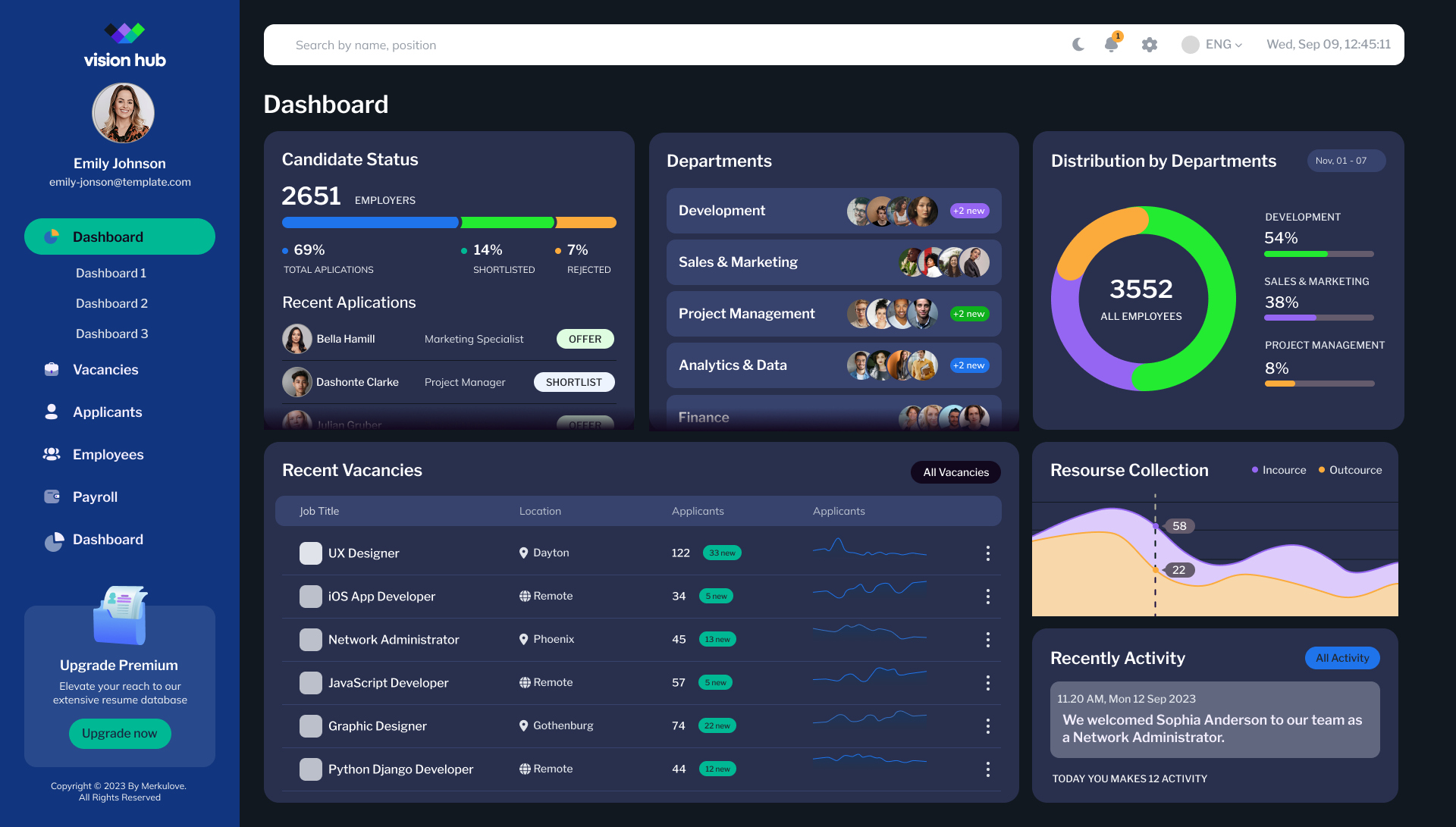Check the UX Designer row checkbox
Image resolution: width=1456 pixels, height=827 pixels.
[x=311, y=553]
